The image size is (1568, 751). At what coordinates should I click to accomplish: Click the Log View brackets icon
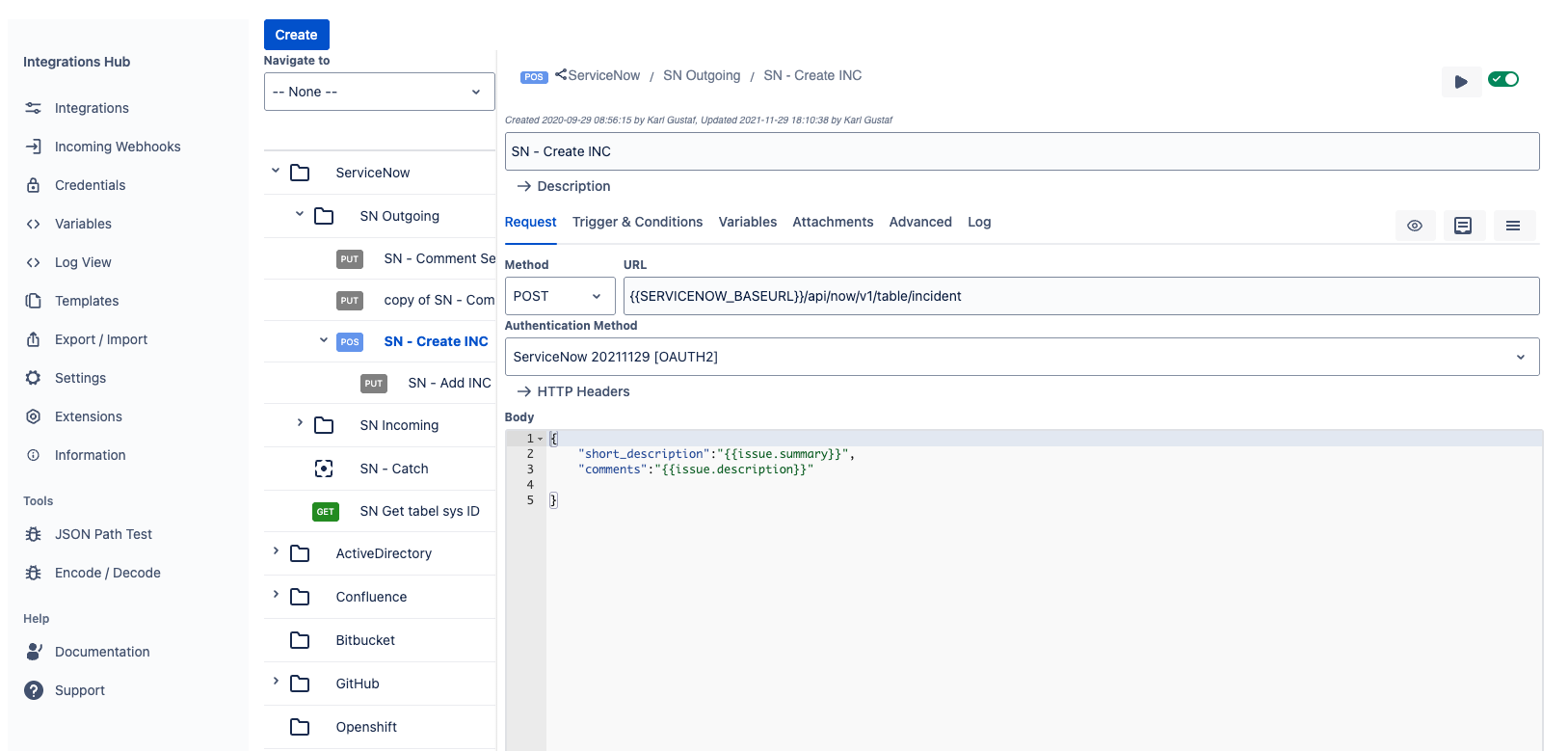(x=33, y=262)
